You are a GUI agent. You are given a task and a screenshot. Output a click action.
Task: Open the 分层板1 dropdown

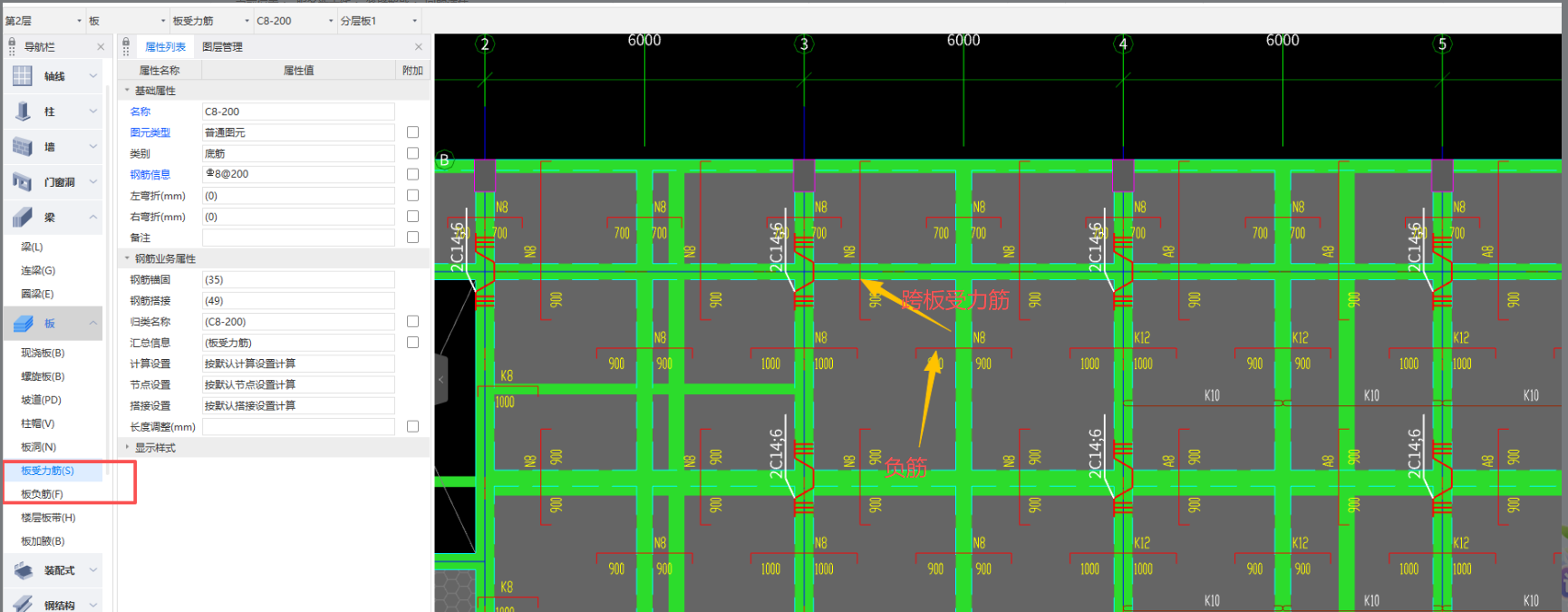click(415, 21)
